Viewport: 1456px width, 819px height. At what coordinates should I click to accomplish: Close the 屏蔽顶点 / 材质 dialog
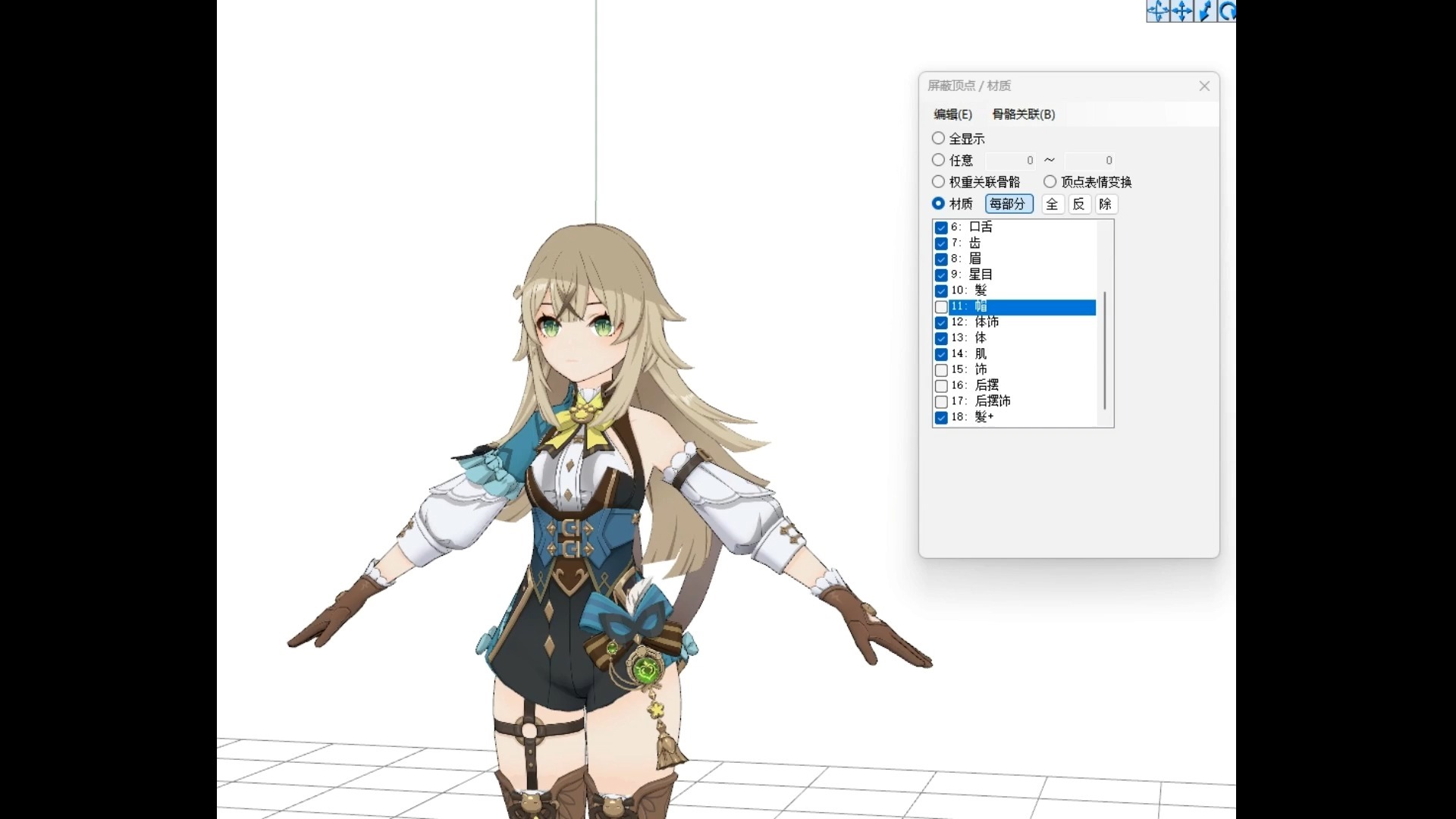coord(1204,86)
